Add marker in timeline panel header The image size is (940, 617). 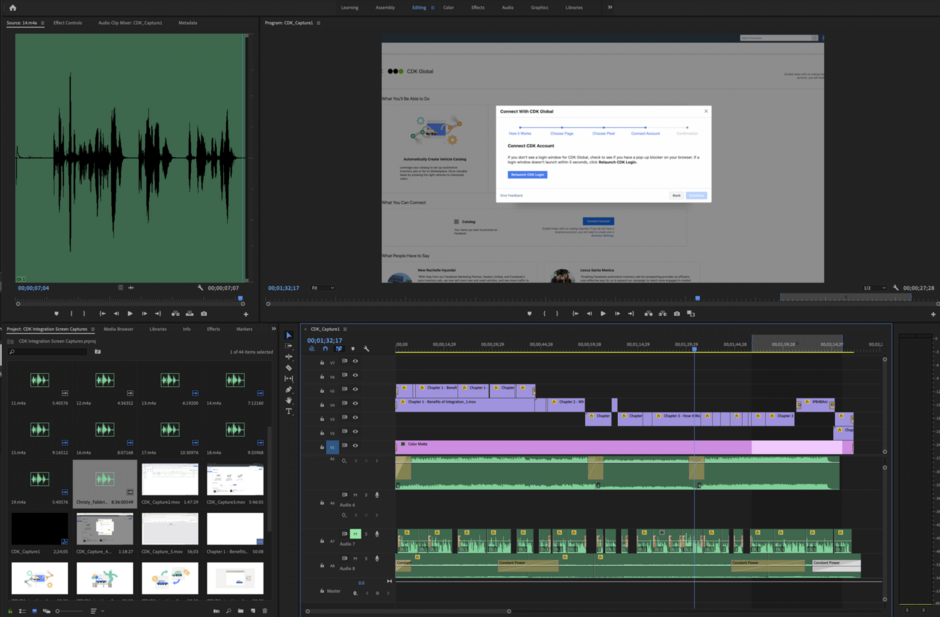coord(352,348)
